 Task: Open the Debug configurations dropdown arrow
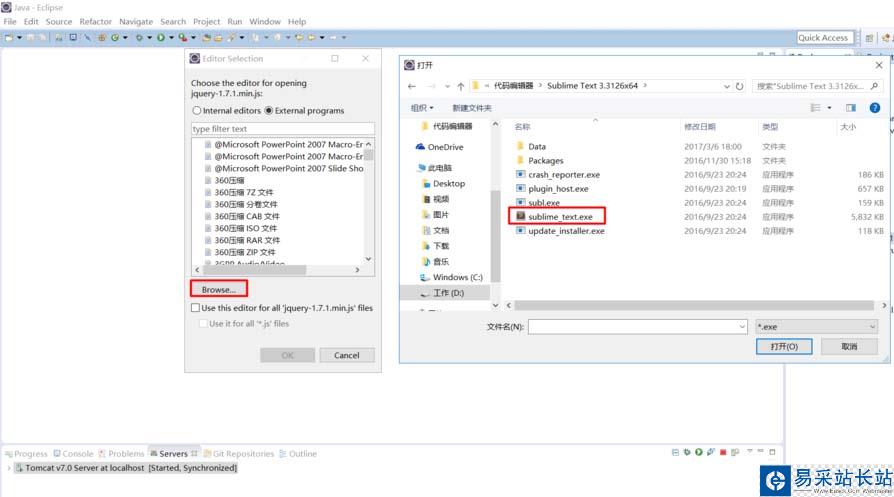(149, 38)
